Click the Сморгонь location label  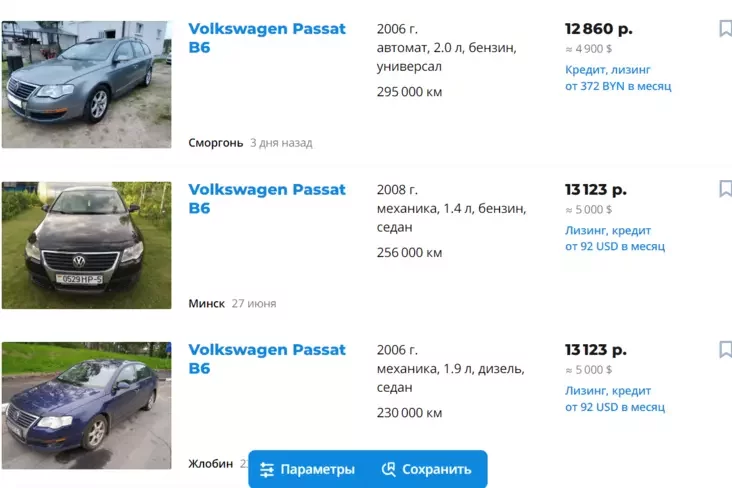216,143
